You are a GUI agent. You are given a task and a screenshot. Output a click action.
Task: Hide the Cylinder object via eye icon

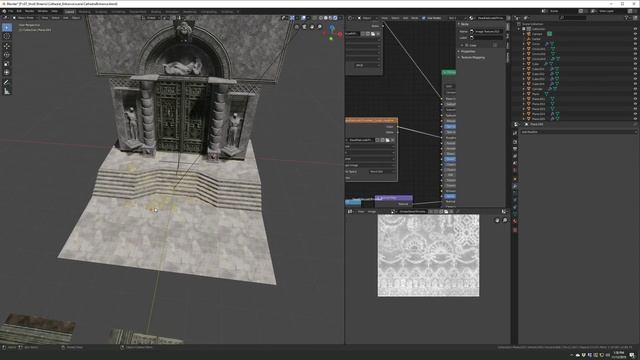(x=635, y=89)
